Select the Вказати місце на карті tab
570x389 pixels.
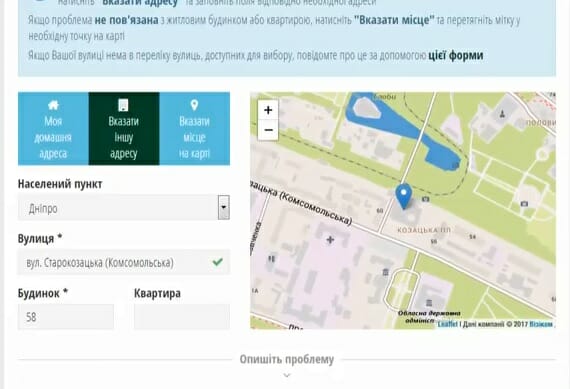point(194,129)
